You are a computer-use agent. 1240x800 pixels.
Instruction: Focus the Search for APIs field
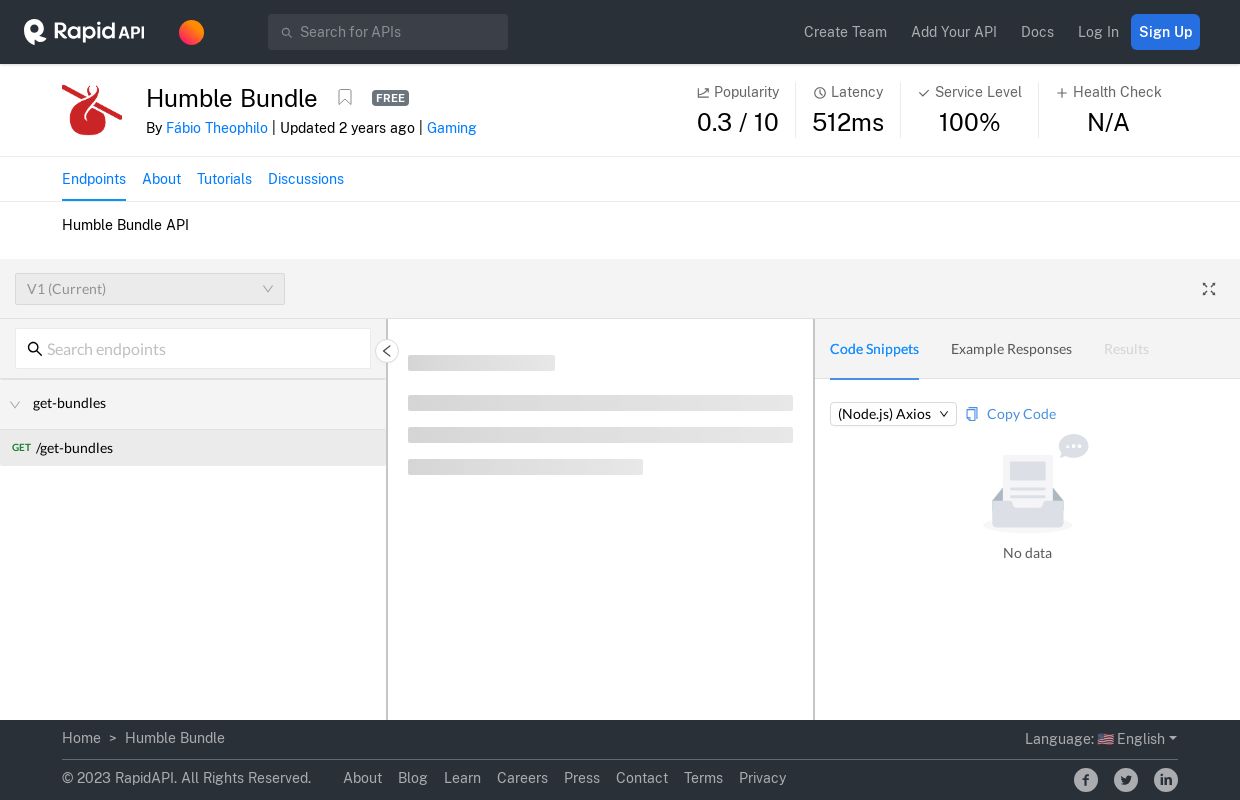point(388,32)
